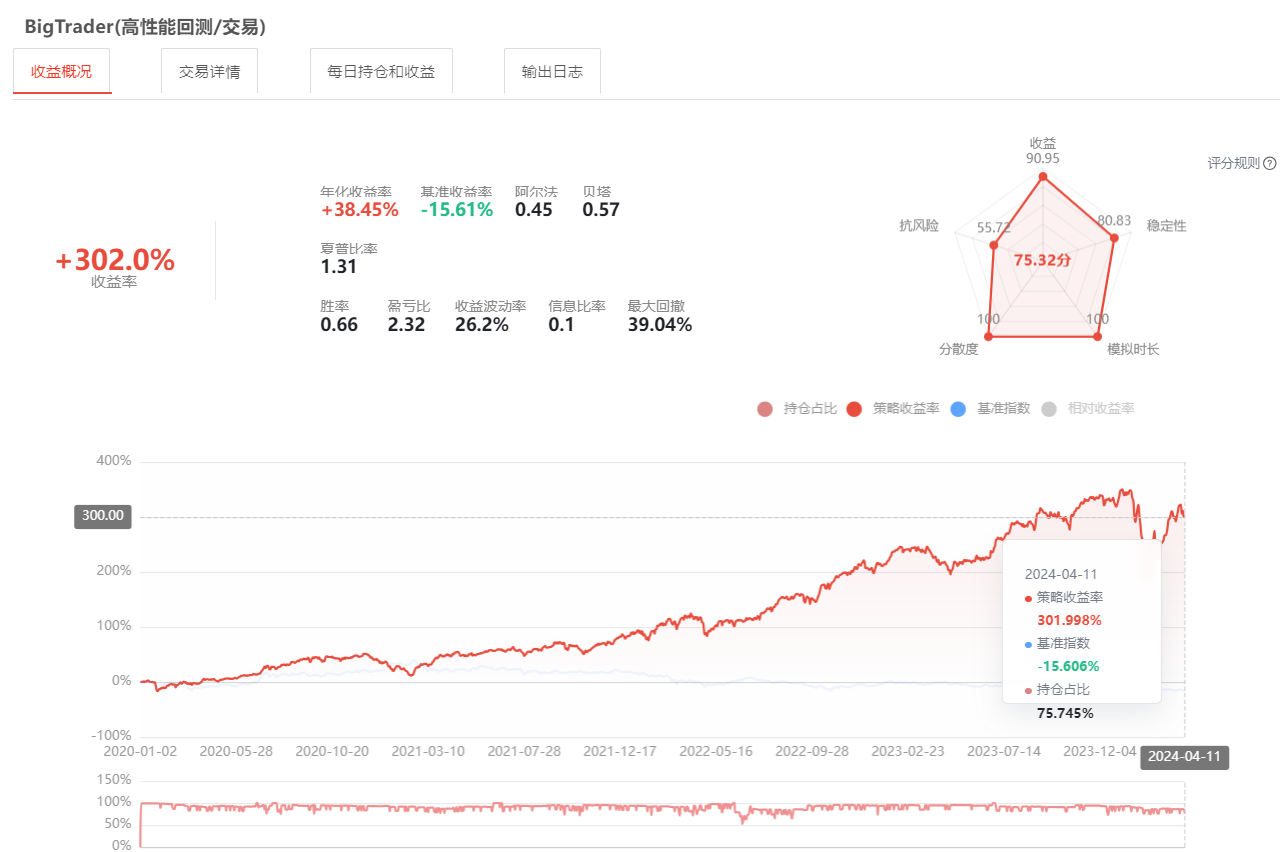1280x852 pixels.
Task: Click the 模拟时长 vertex dot on the radar chart
Action: click(1098, 336)
